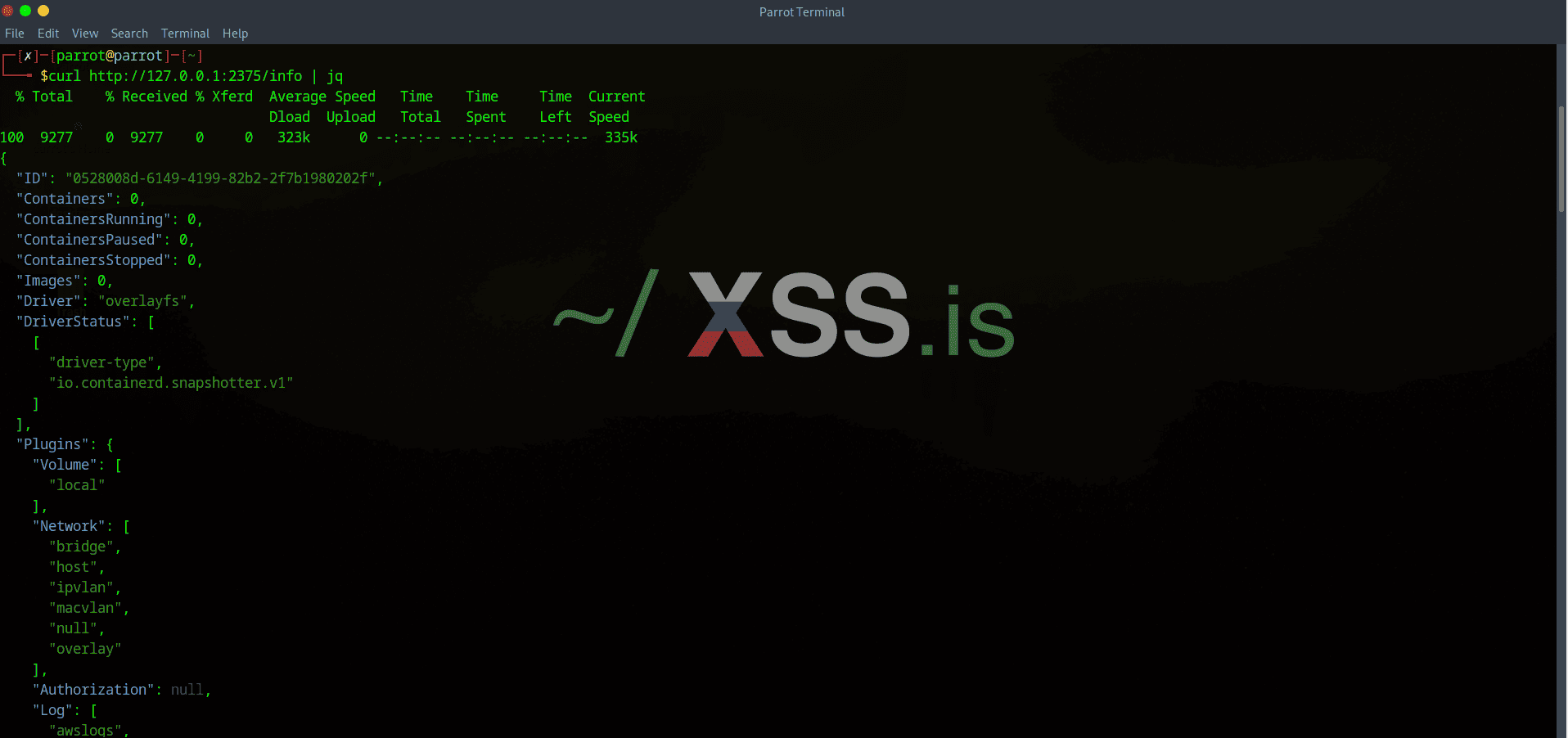The image size is (1568, 738).
Task: Click the "ContainersPaused" line
Action: tap(106, 240)
